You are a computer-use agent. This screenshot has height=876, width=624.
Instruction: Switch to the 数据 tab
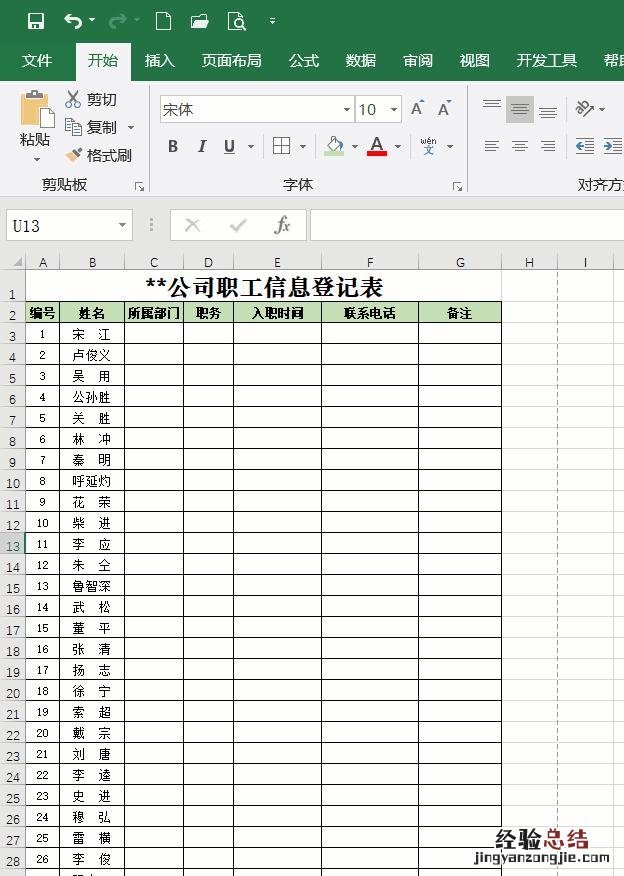tap(361, 60)
